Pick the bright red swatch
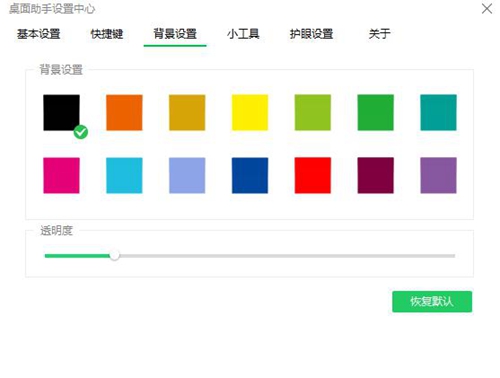 coord(313,176)
